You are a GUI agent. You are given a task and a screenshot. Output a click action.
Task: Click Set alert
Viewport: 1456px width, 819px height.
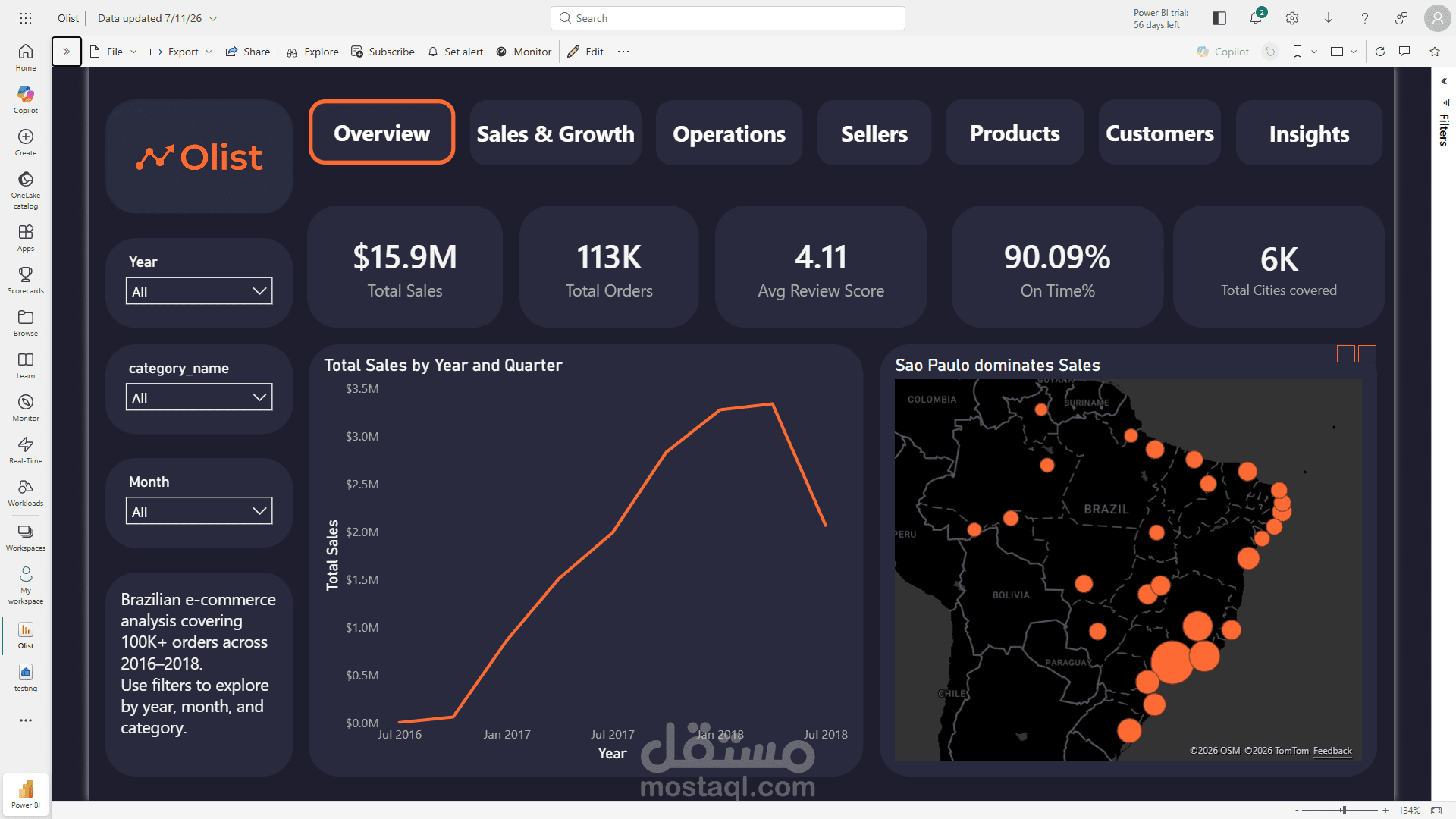click(456, 52)
